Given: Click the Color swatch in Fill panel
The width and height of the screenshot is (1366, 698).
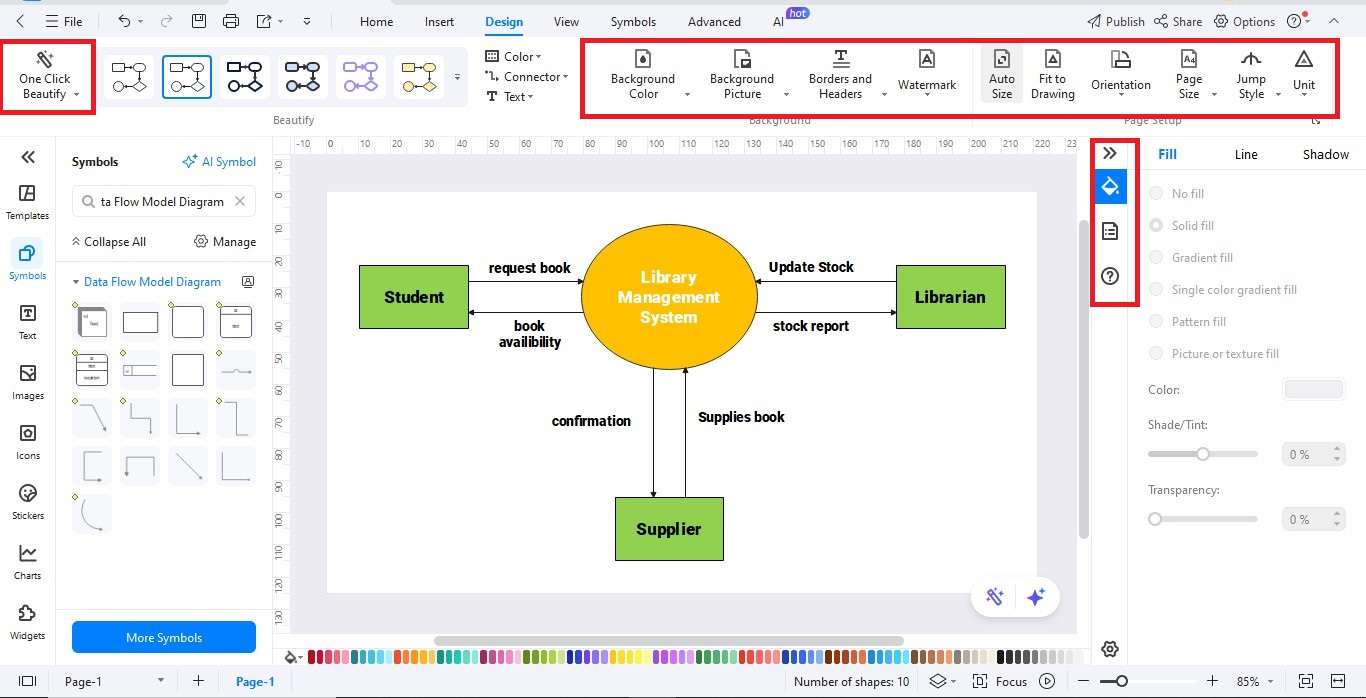Looking at the screenshot, I should 1313,389.
